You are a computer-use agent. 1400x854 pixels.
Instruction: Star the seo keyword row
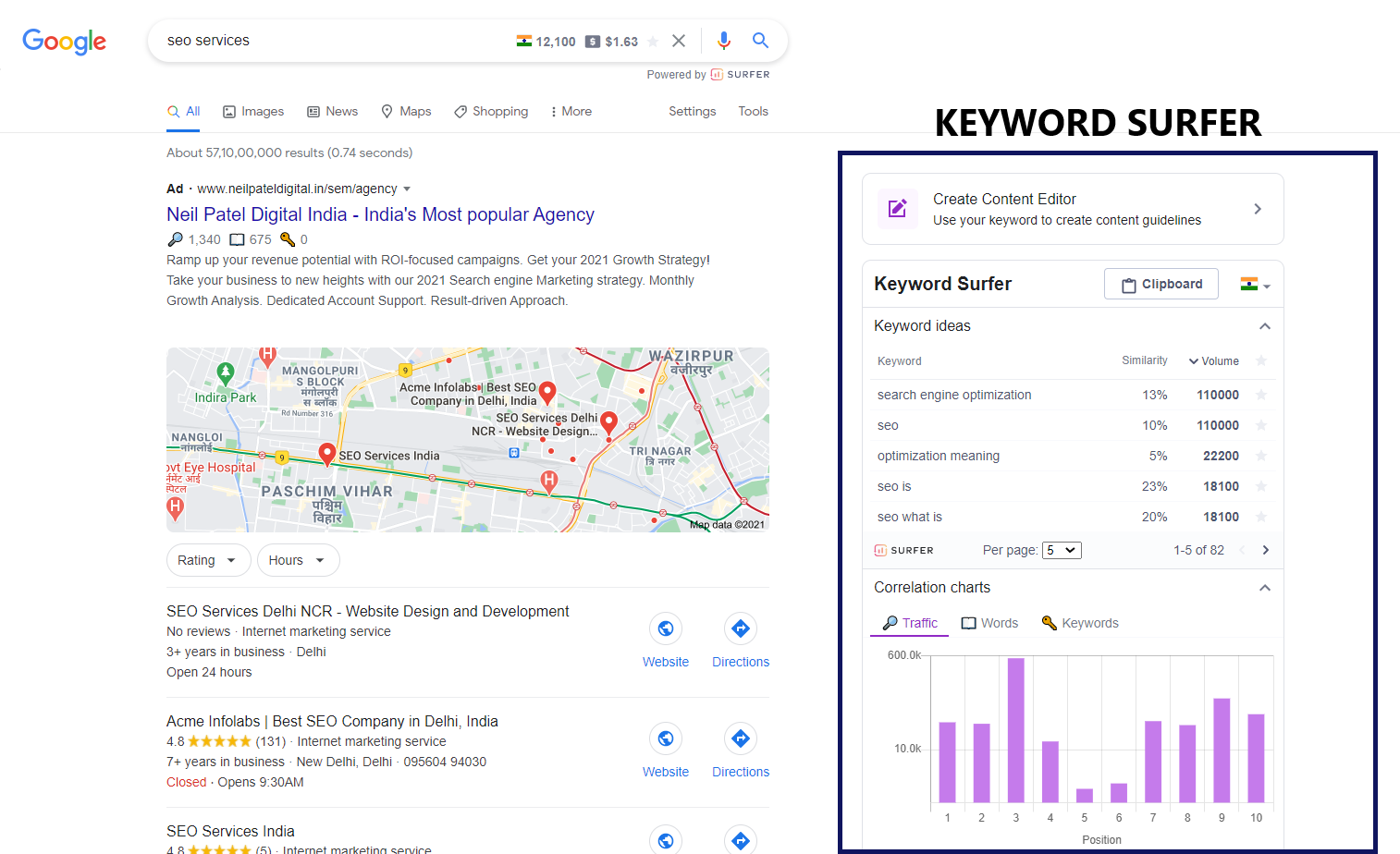coord(1261,425)
